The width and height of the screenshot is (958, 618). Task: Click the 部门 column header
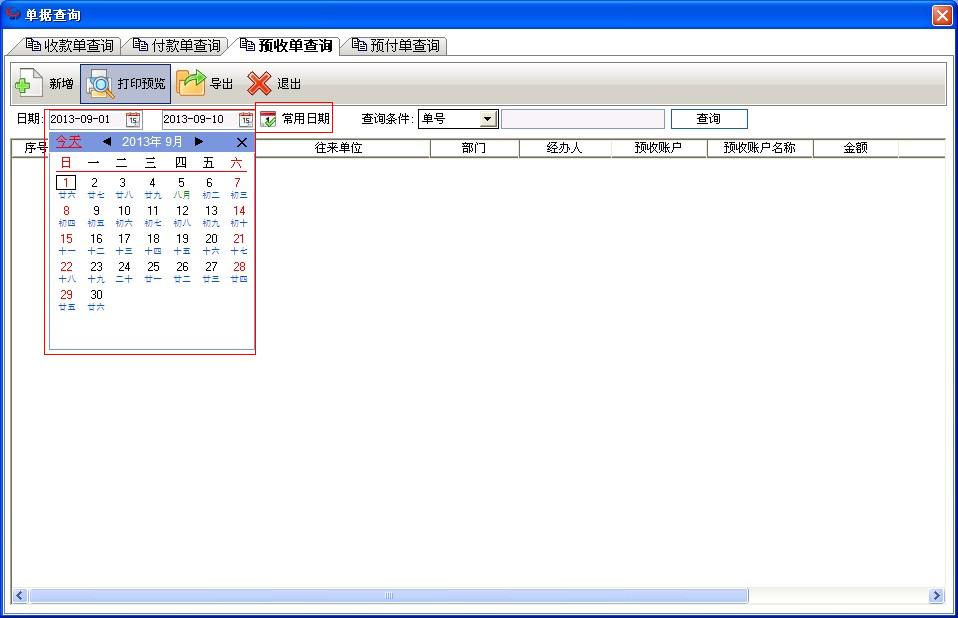click(474, 148)
